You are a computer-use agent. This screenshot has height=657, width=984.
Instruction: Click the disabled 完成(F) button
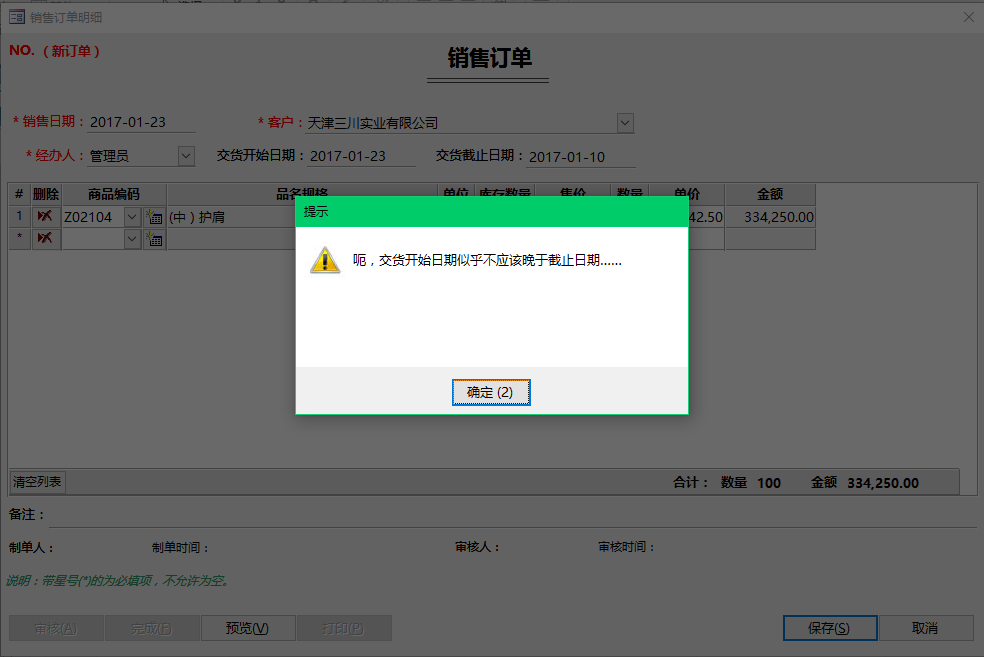coord(152,628)
